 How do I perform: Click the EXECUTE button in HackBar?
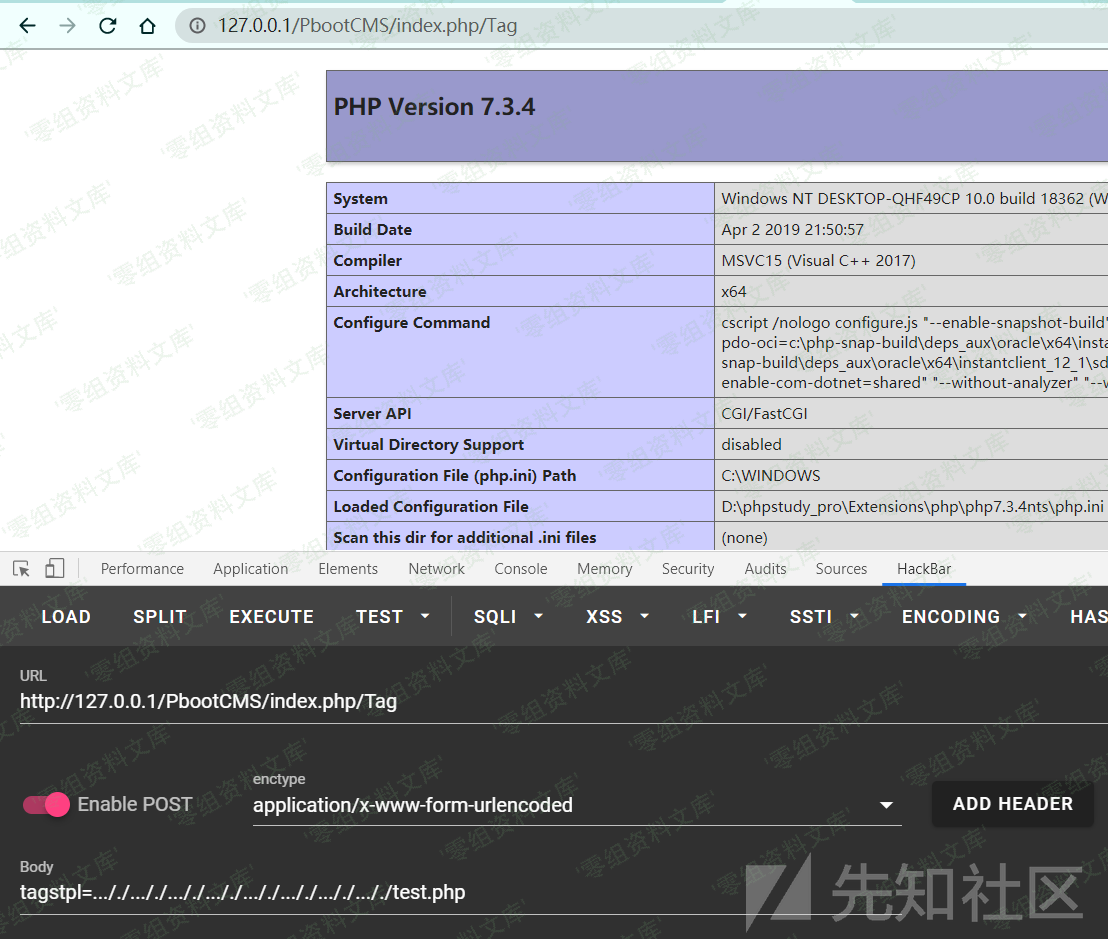coord(271,616)
